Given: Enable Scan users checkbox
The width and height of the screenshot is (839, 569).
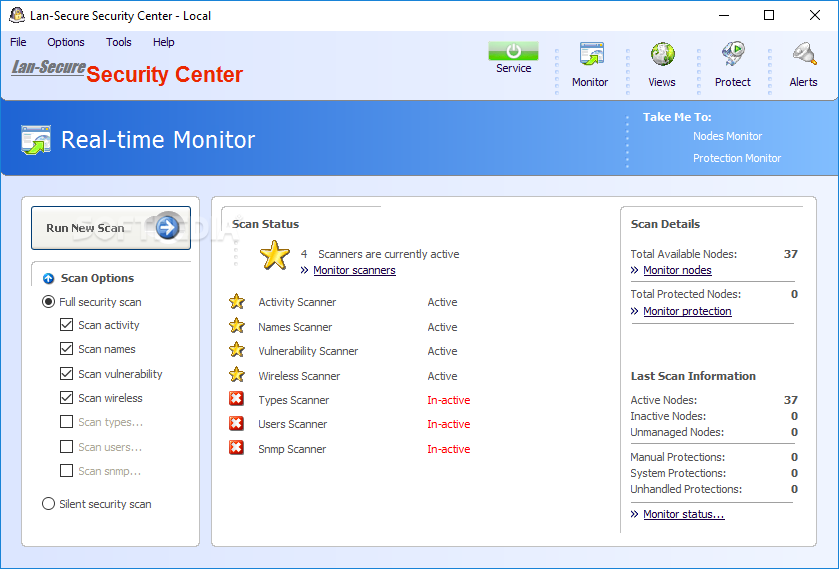Looking at the screenshot, I should click(66, 446).
